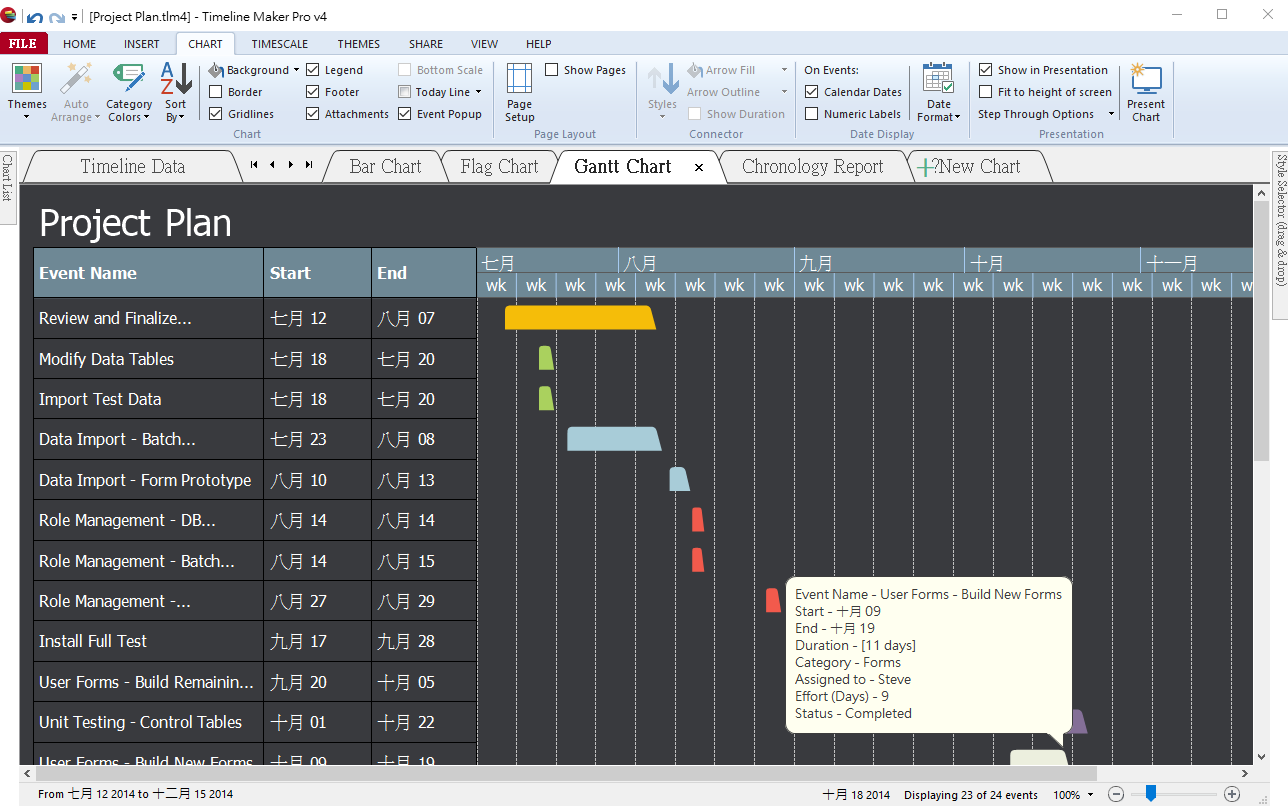Adjust the zoom slider handle
This screenshot has width=1288, height=806.
pos(1151,794)
